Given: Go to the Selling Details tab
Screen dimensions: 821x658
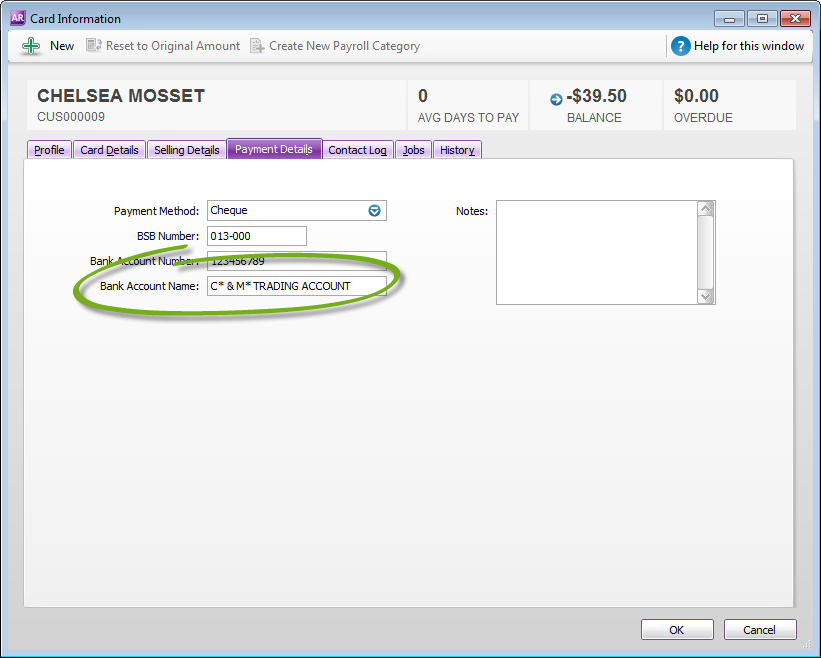Looking at the screenshot, I should tap(186, 150).
